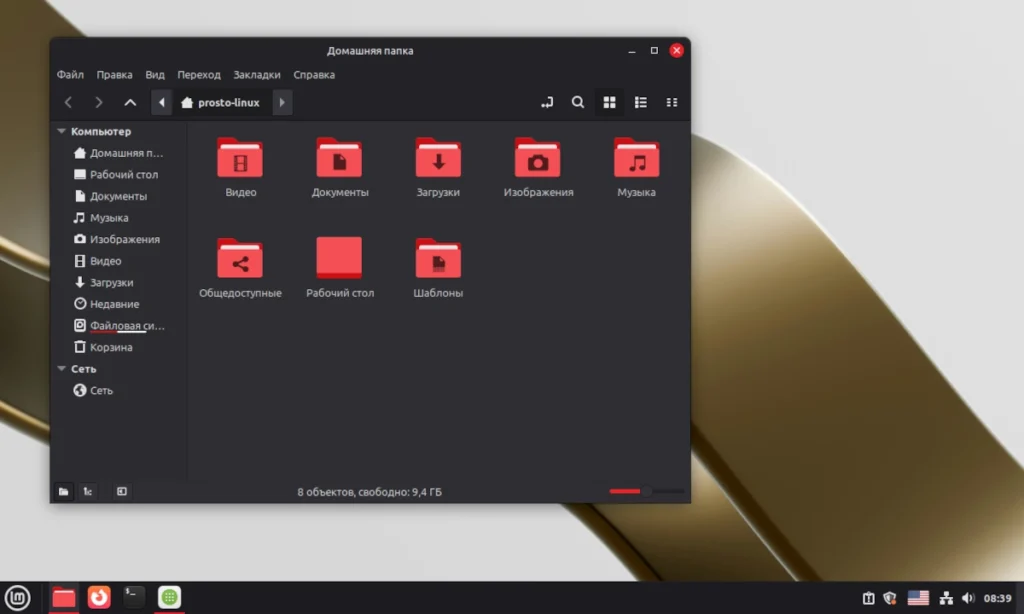Select the Музыка folder icon

click(637, 158)
